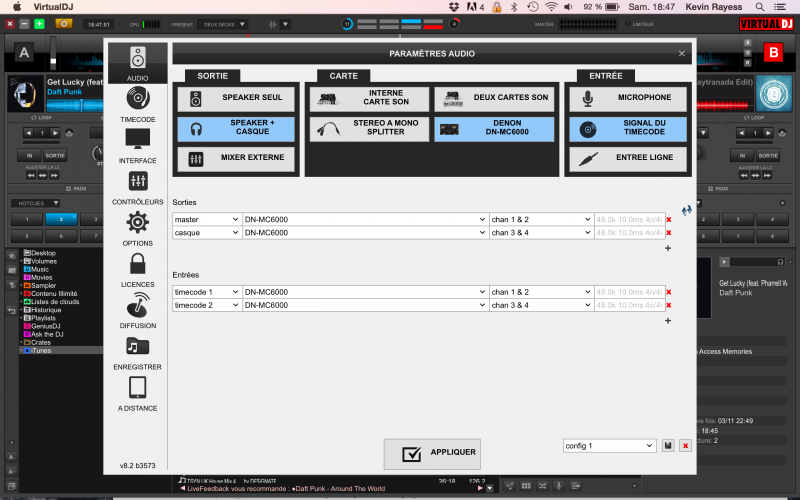Select ENTREE LIGNE input option
The height and width of the screenshot is (500, 800).
coord(628,158)
